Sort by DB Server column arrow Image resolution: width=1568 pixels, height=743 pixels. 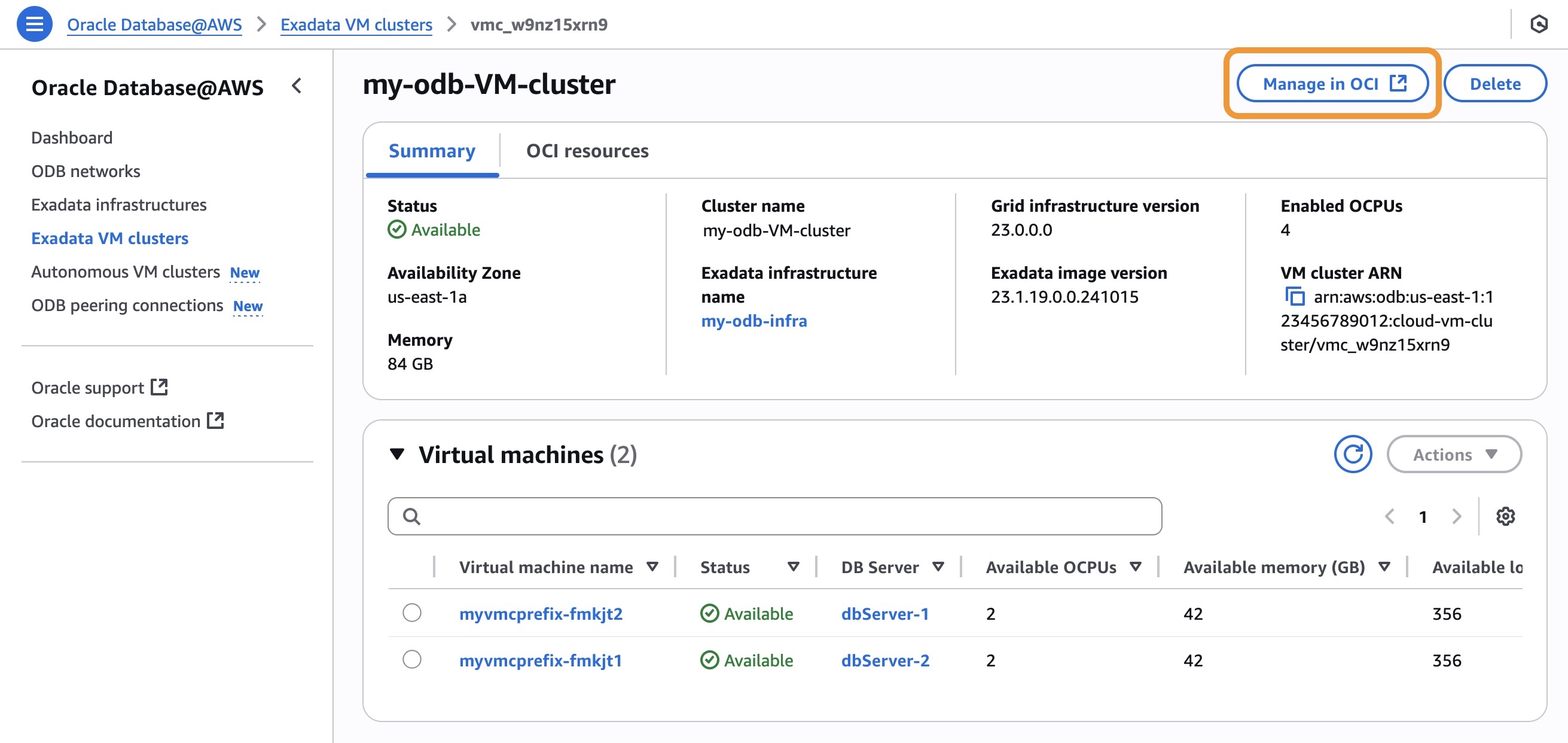tap(939, 567)
